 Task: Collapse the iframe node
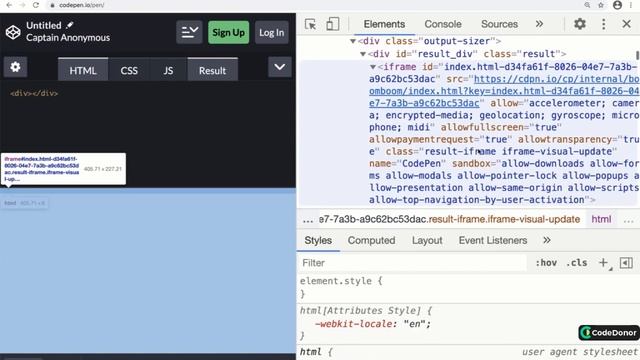tap(373, 67)
